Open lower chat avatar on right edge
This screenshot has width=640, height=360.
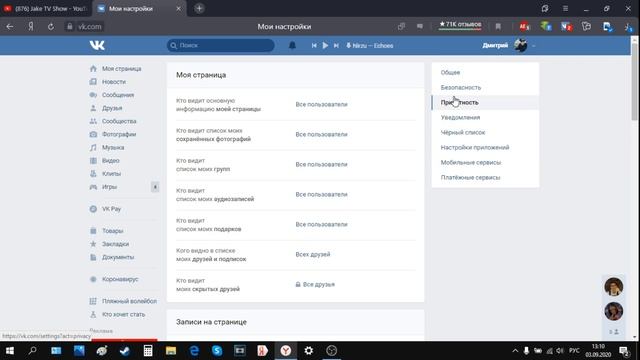[x=613, y=311]
